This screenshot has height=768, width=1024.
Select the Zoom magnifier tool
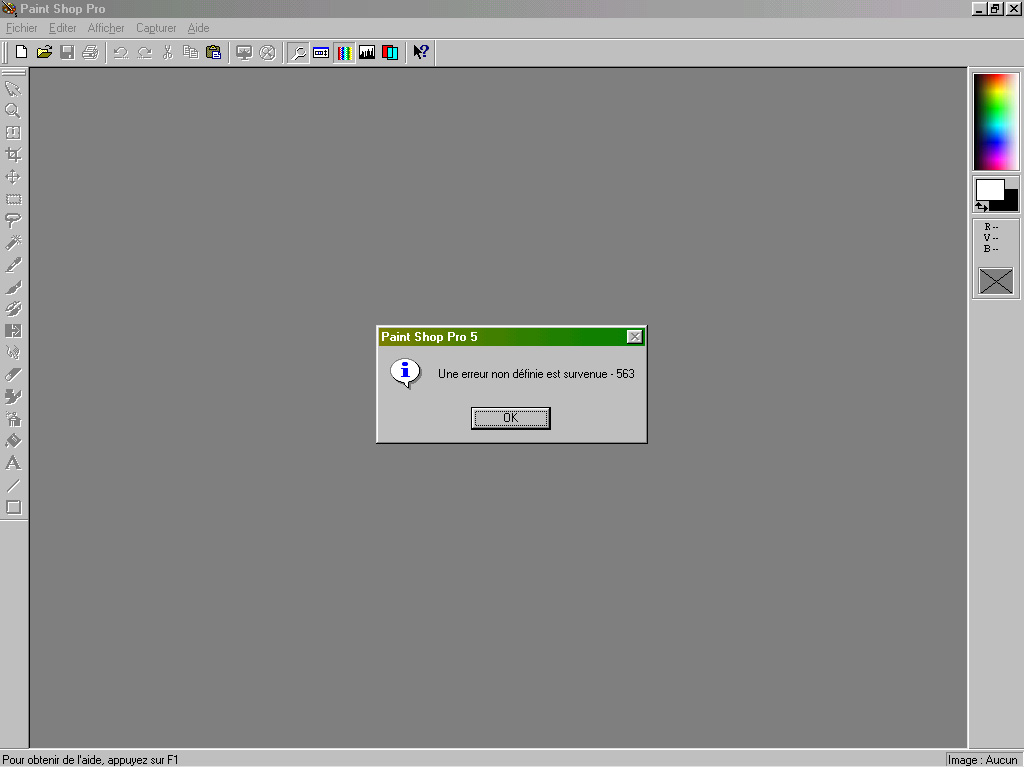point(13,110)
